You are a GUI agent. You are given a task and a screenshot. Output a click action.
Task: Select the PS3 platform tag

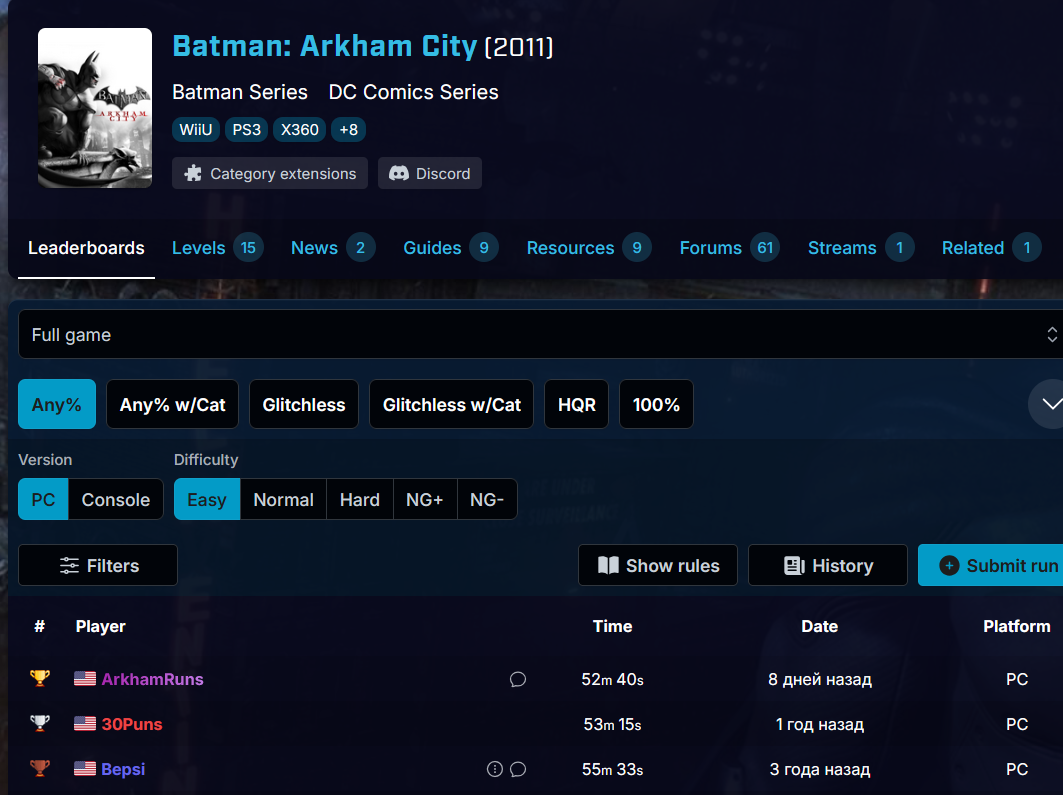(247, 129)
